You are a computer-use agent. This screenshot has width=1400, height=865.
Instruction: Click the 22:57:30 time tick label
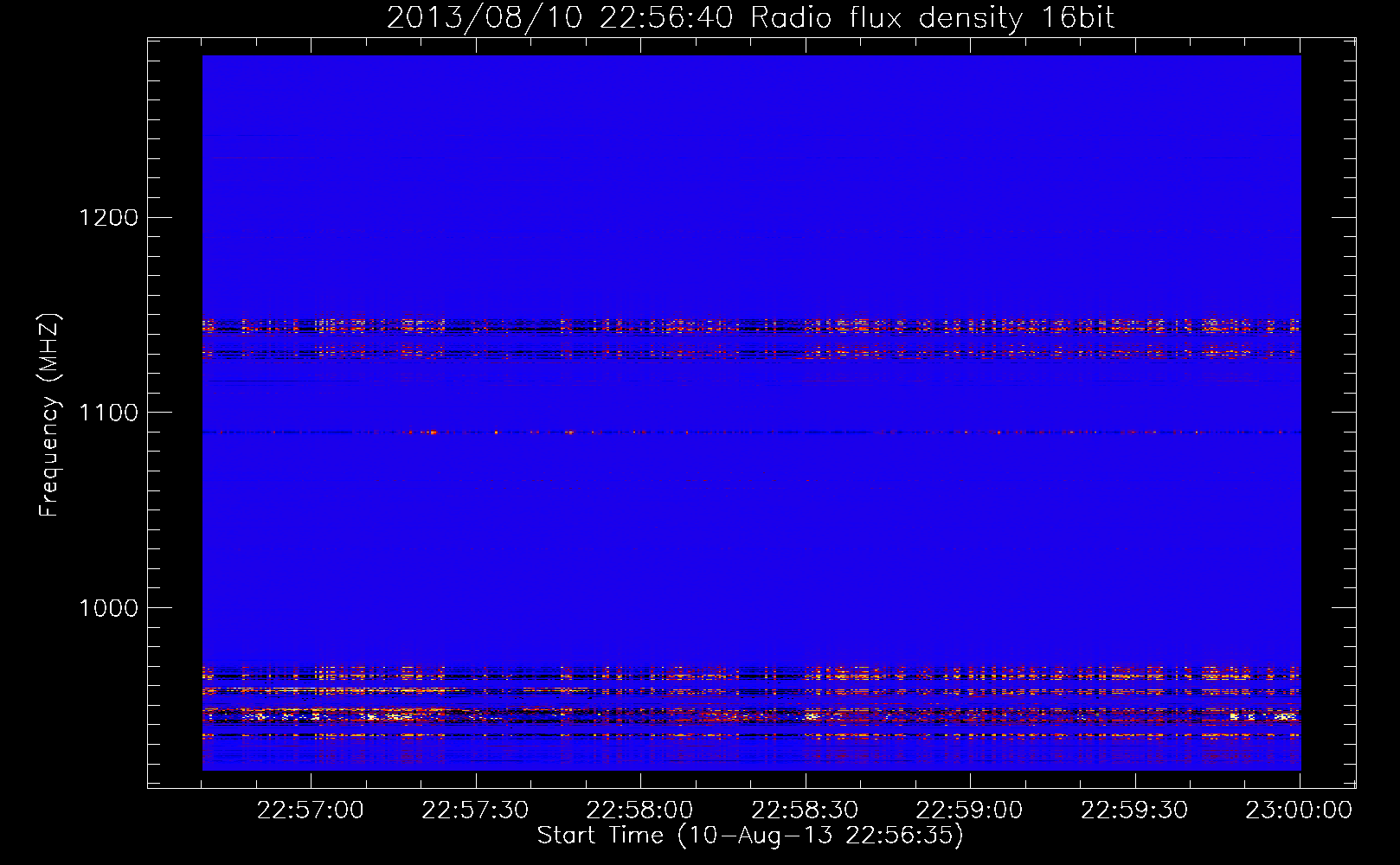click(x=475, y=811)
